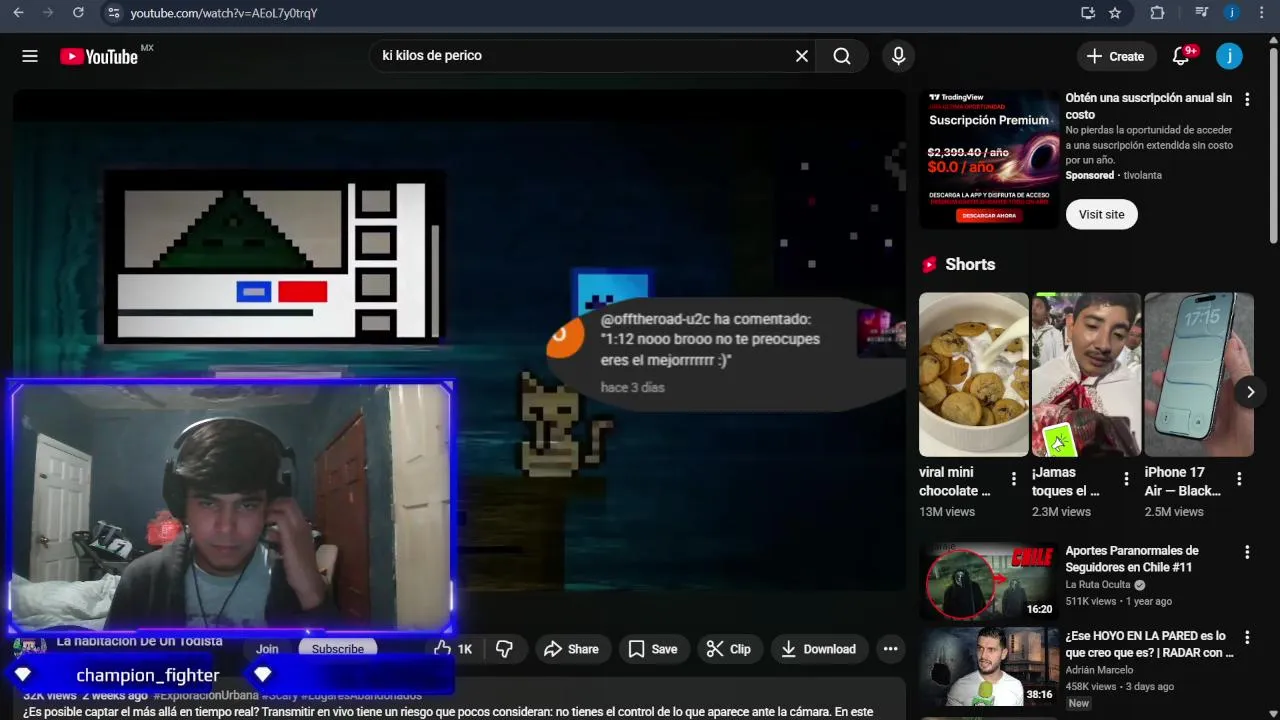Viewport: 1280px width, 720px height.
Task: Click Sponsored label on ad
Action: tap(1090, 175)
